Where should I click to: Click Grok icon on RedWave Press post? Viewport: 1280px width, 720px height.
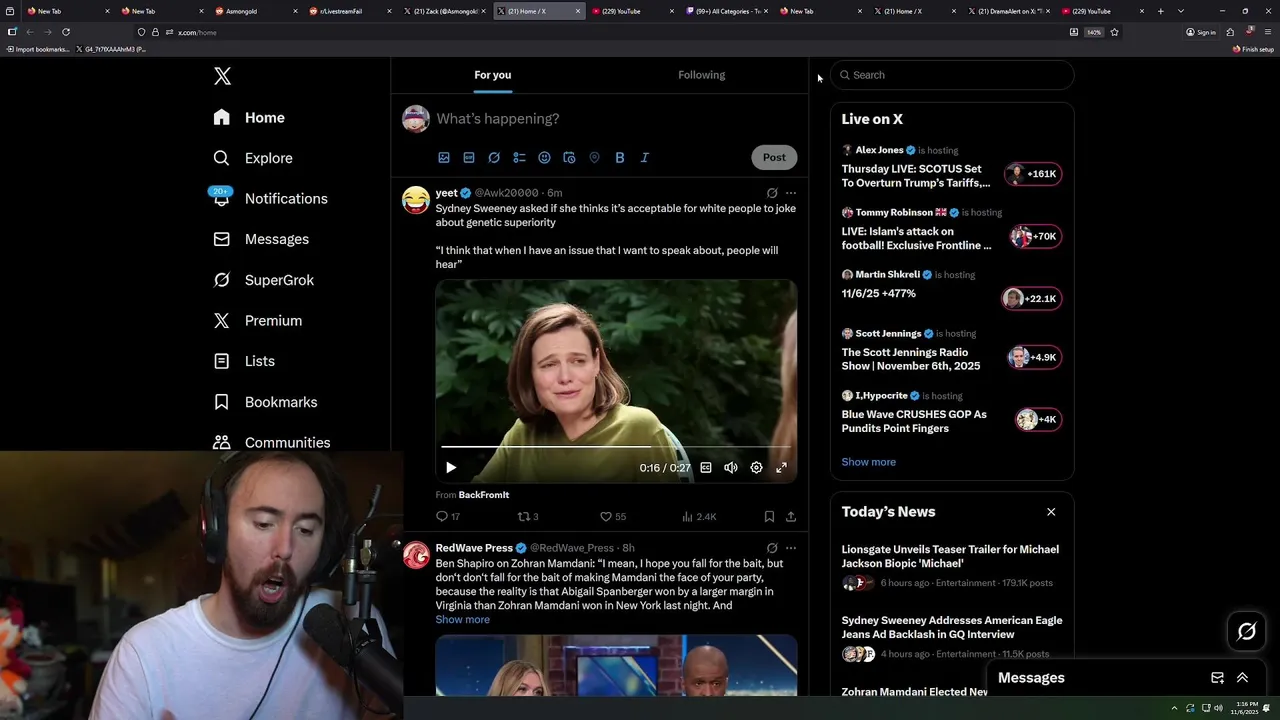(x=772, y=548)
